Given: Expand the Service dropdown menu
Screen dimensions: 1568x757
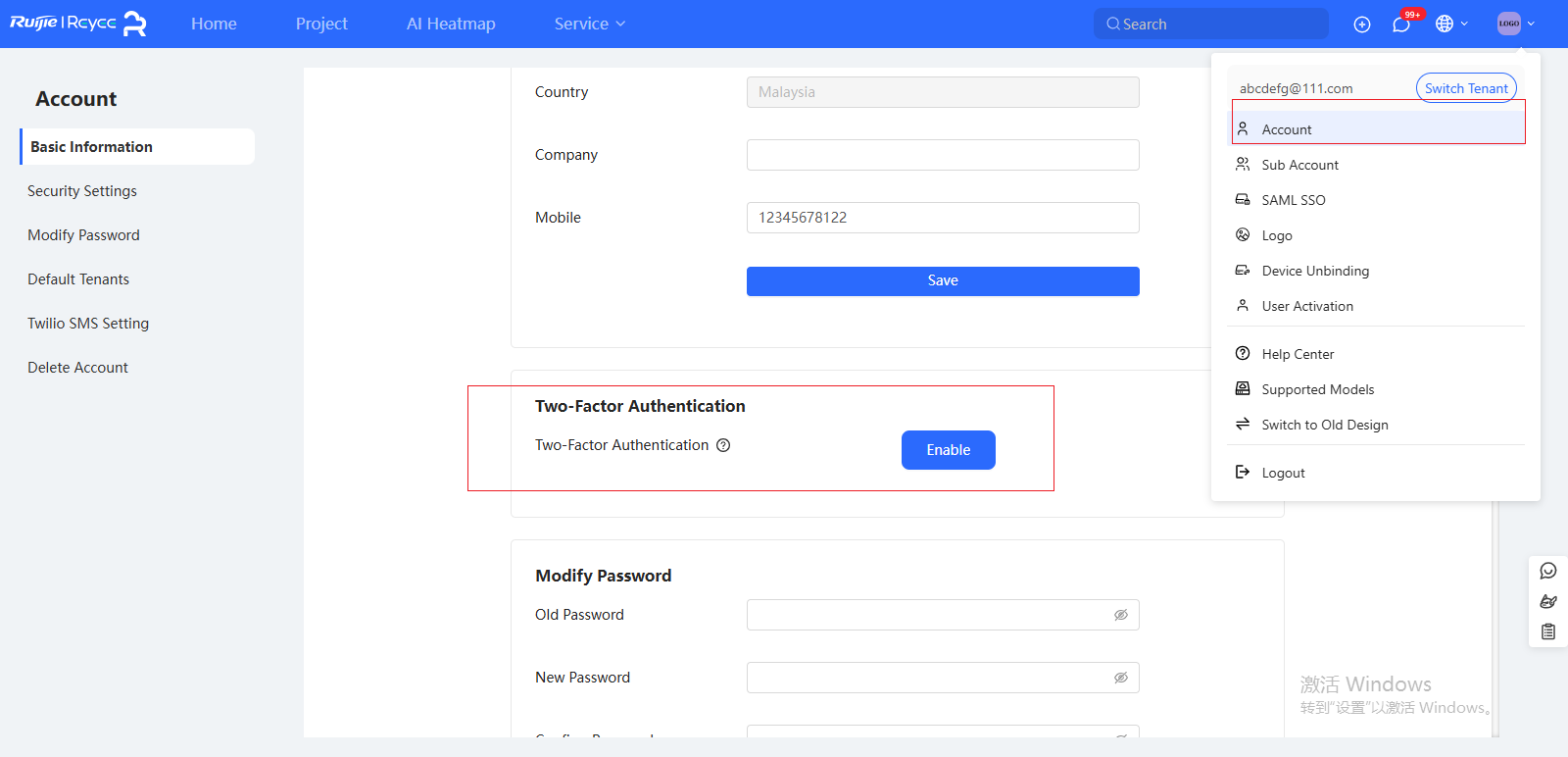Looking at the screenshot, I should point(589,24).
